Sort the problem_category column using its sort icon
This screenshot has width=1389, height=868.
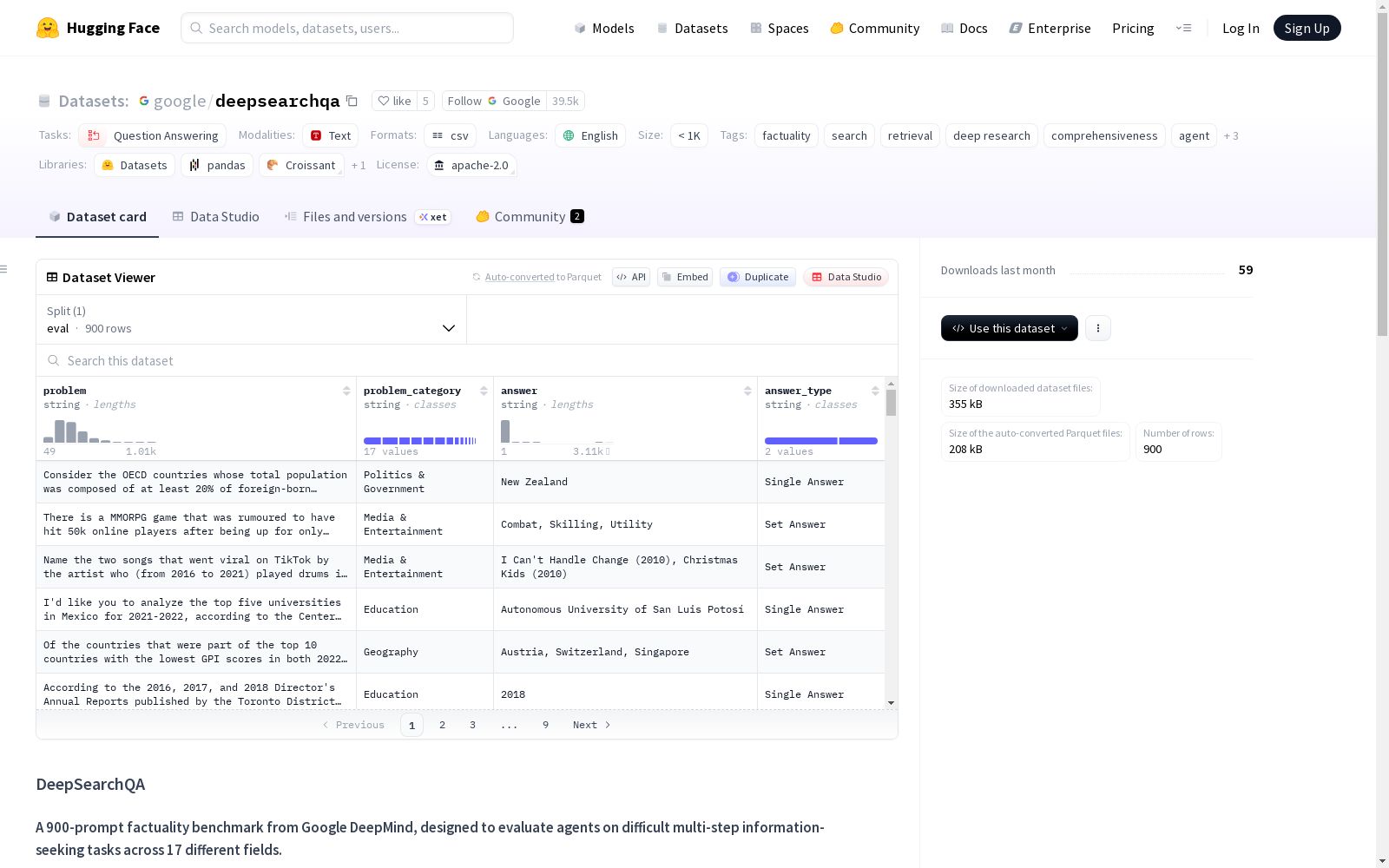coord(484,391)
